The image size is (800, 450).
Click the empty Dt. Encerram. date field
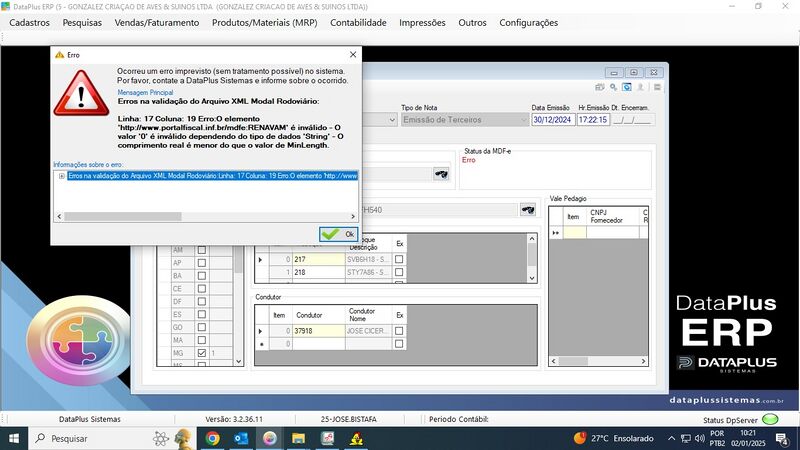tap(632, 120)
